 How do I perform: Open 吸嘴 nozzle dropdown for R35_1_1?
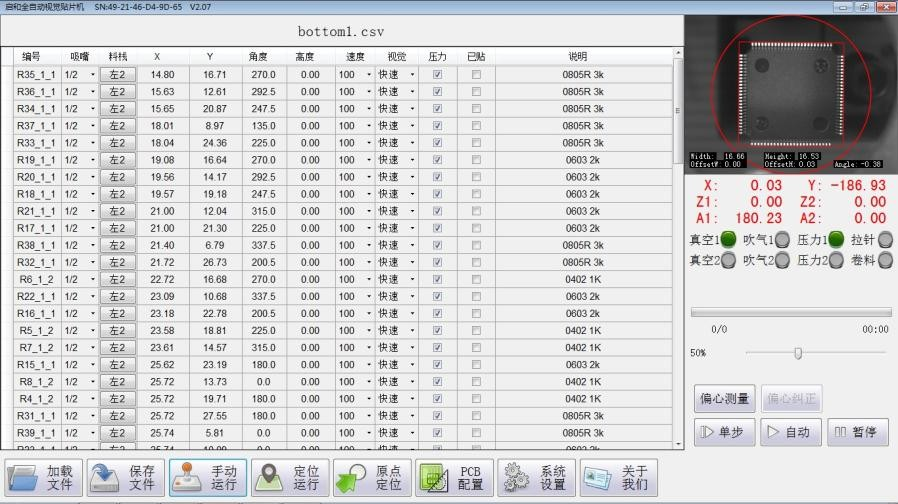93,74
